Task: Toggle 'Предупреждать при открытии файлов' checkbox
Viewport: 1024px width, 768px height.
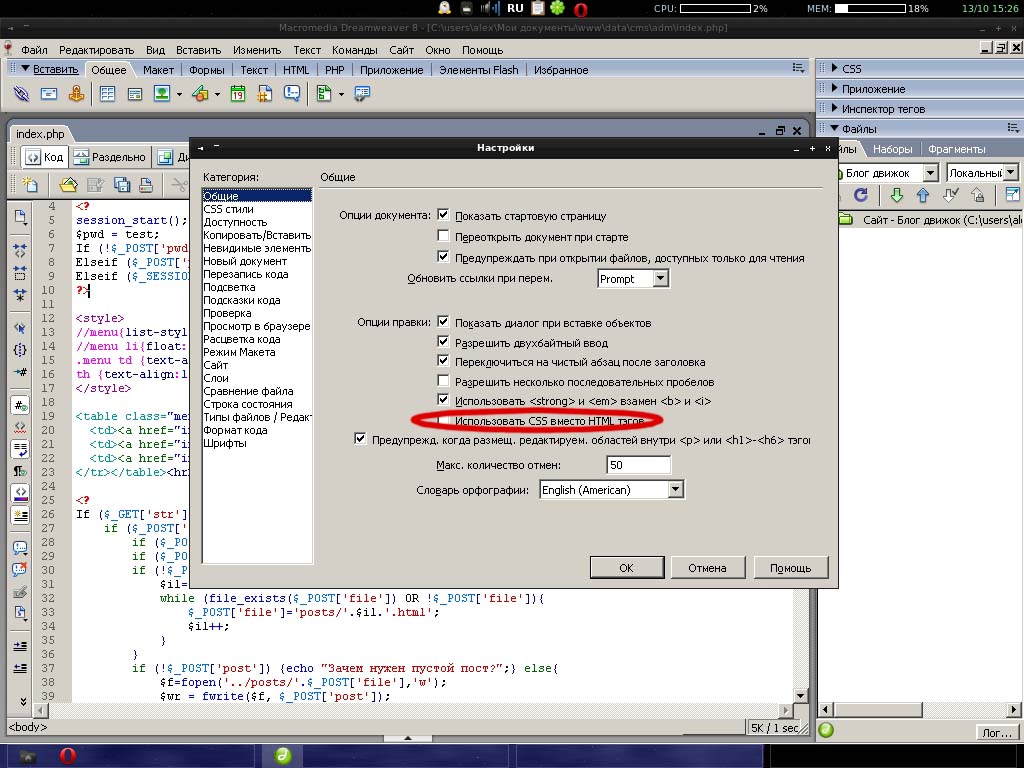Action: (x=443, y=257)
